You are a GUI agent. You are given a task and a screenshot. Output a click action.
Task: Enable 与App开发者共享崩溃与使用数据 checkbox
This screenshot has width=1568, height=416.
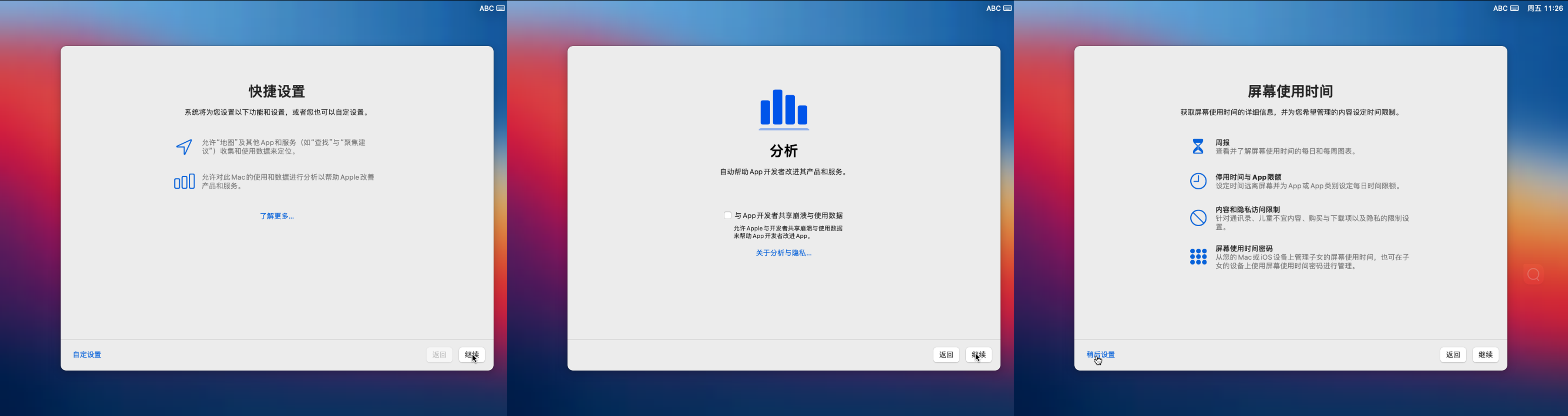click(x=727, y=215)
